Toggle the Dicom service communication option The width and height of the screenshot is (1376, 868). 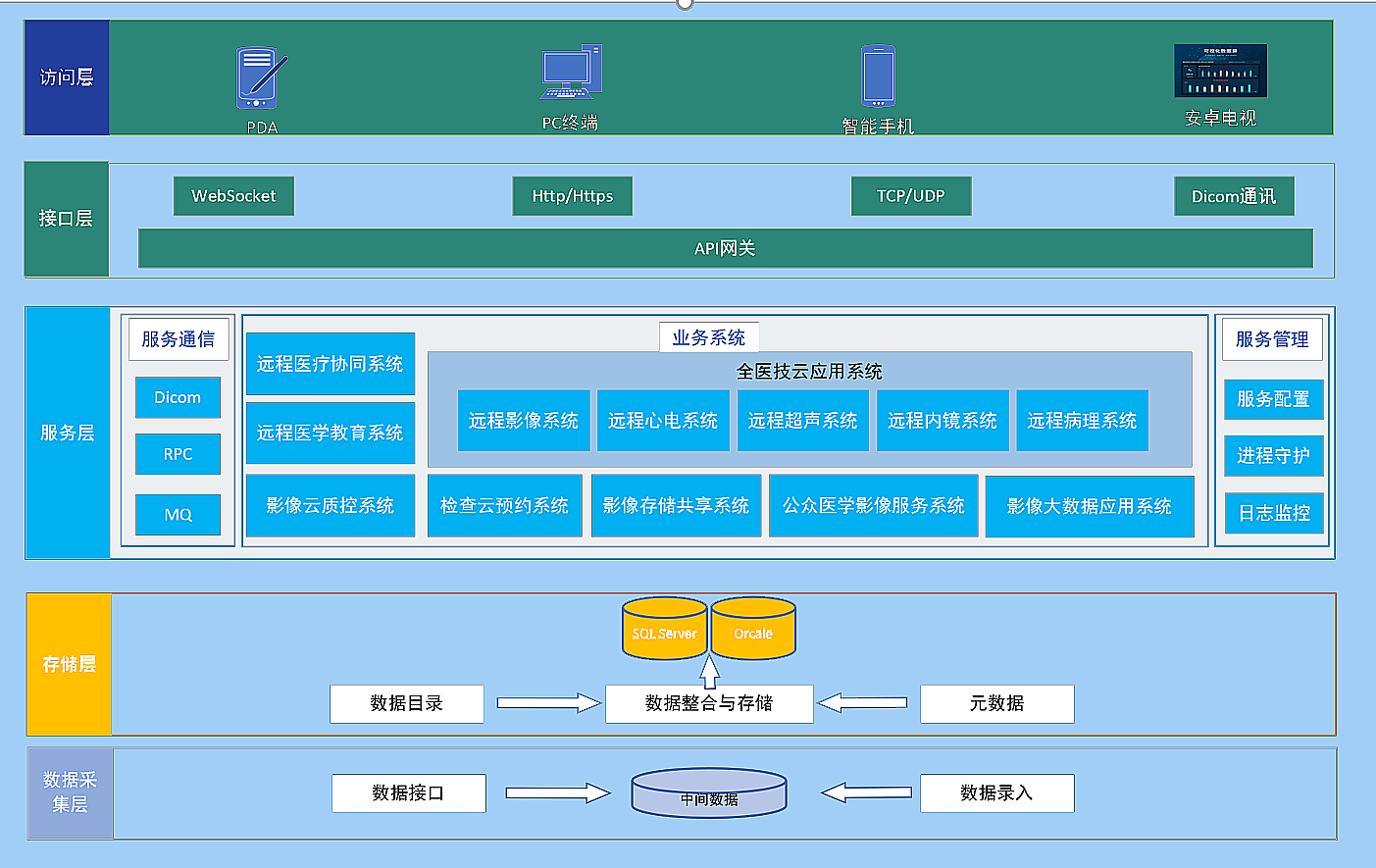(178, 397)
